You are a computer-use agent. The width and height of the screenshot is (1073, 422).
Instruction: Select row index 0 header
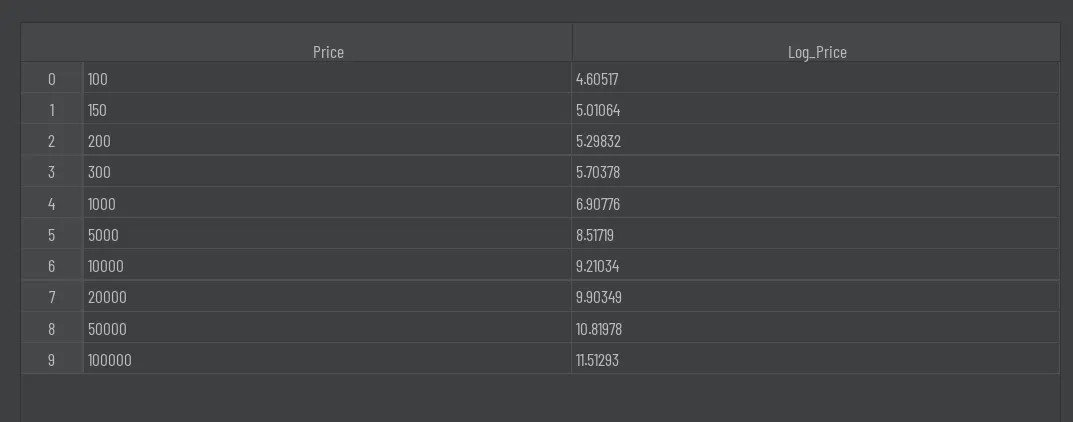click(x=52, y=79)
